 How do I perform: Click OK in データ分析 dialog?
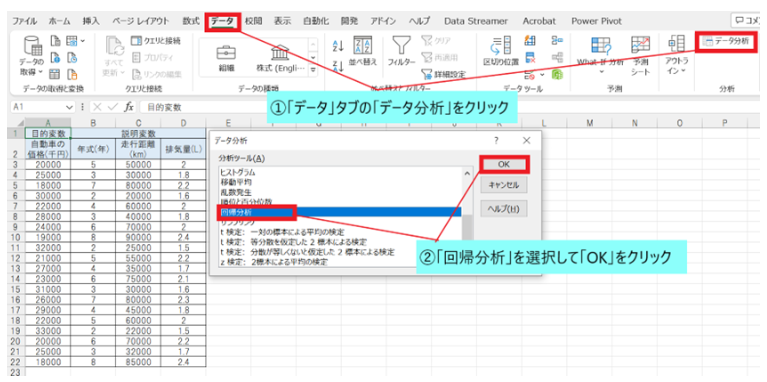(x=504, y=164)
